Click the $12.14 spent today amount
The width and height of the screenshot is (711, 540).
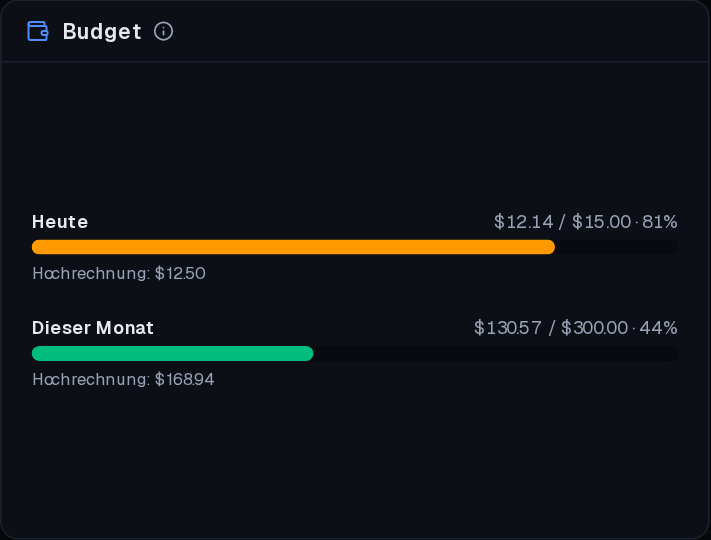coord(523,222)
